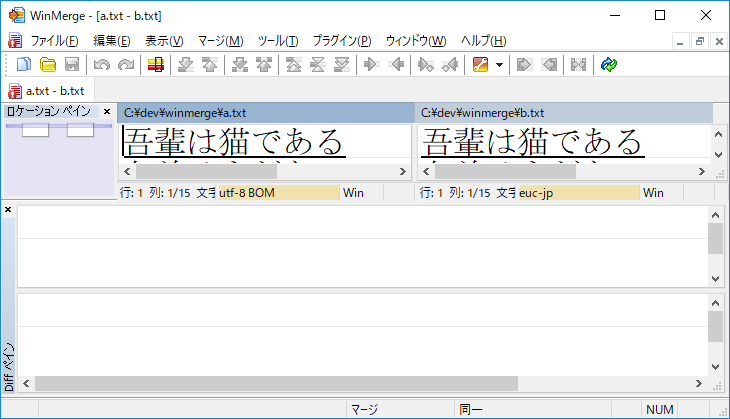
Task: Copy all differences to the right
Action: 524,64
